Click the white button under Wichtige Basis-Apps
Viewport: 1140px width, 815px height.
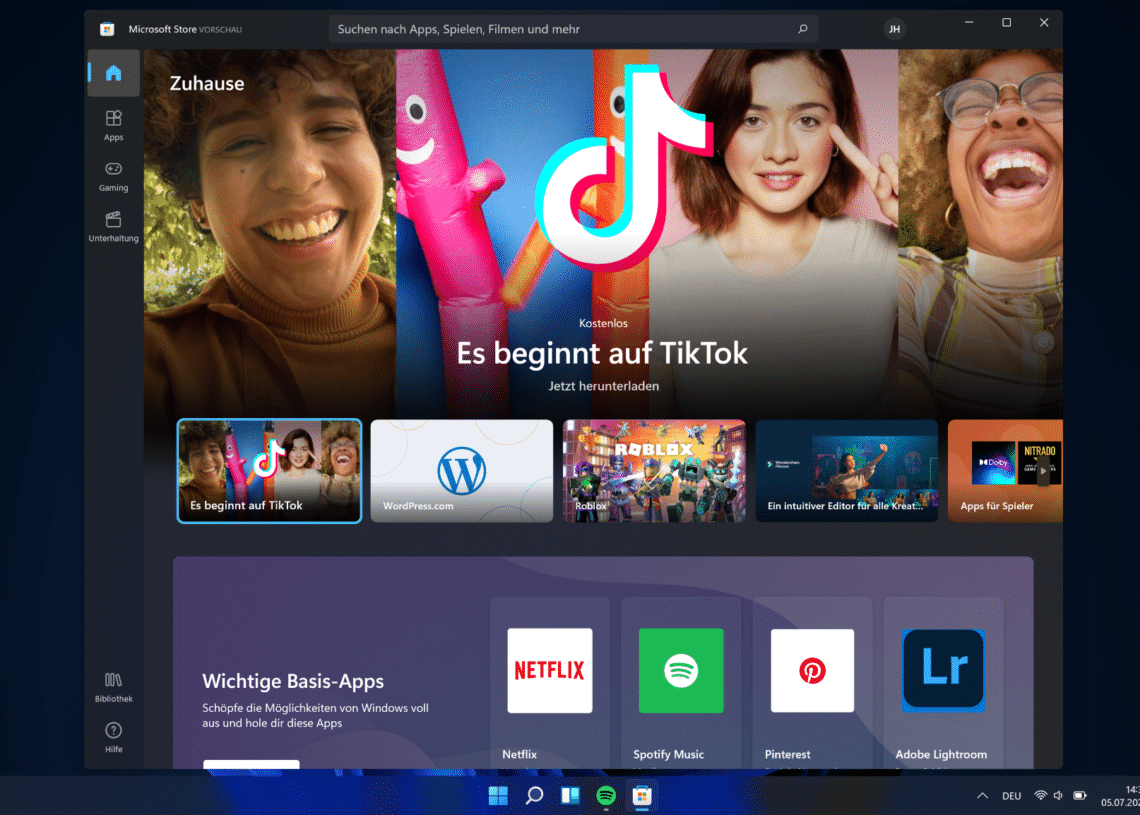tap(252, 764)
